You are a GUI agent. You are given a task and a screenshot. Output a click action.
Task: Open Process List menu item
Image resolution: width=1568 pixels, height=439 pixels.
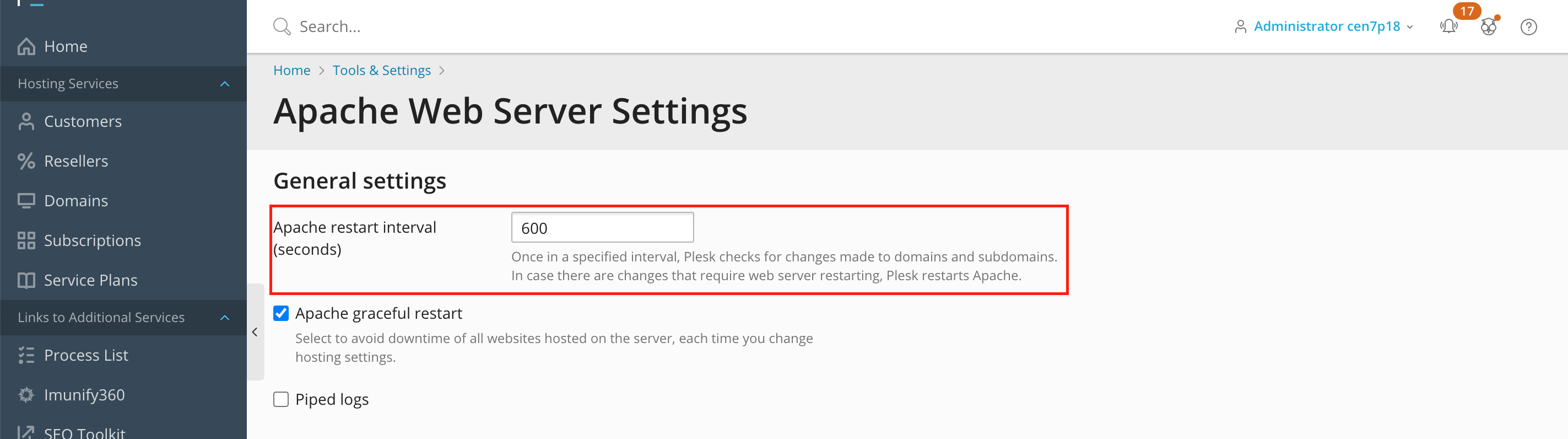click(86, 355)
